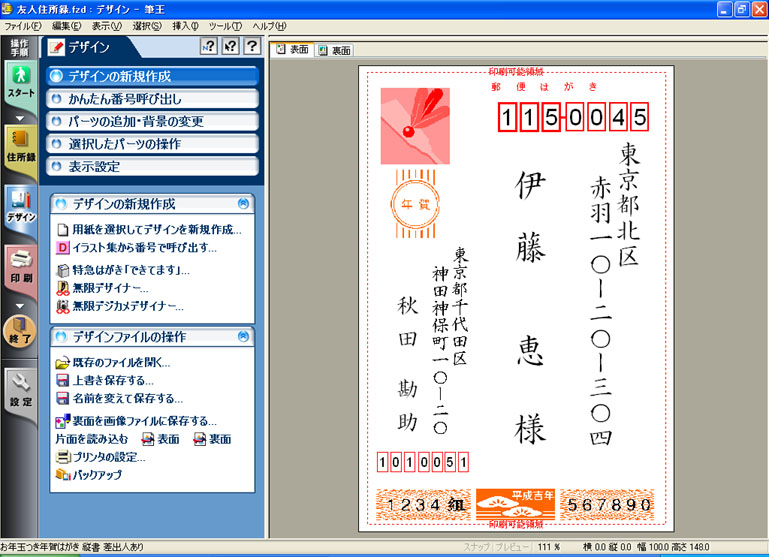Select the パーツの追加・背景の変更 option
Screen dimensions: 769x557
click(x=153, y=121)
